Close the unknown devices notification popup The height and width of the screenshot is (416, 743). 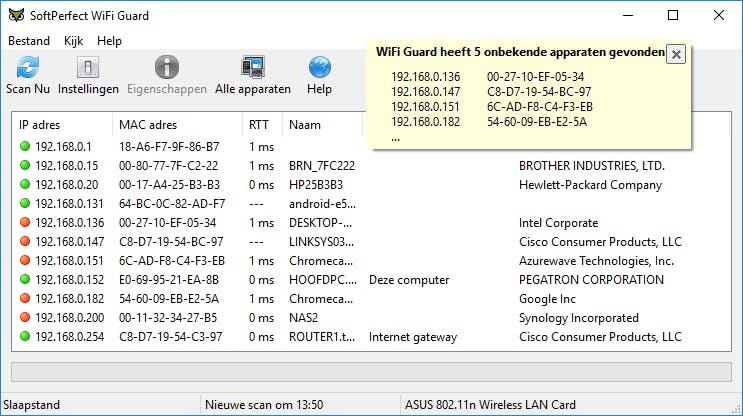[x=676, y=54]
